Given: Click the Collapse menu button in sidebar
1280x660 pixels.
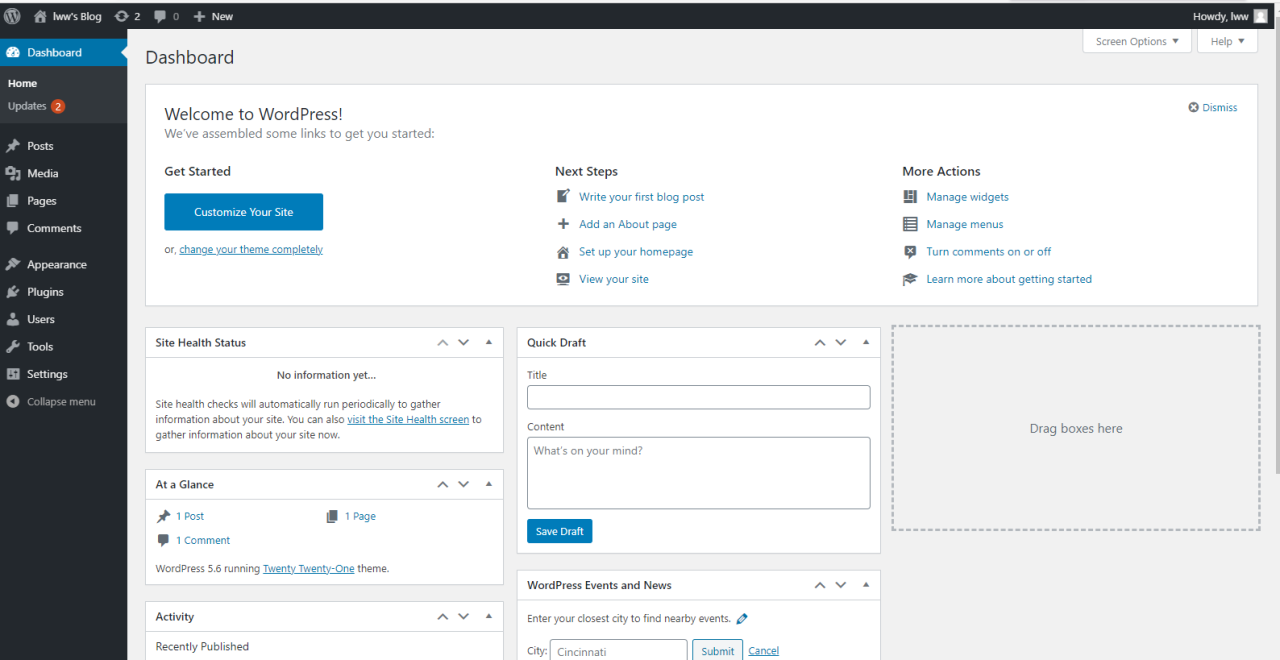Looking at the screenshot, I should 51,402.
